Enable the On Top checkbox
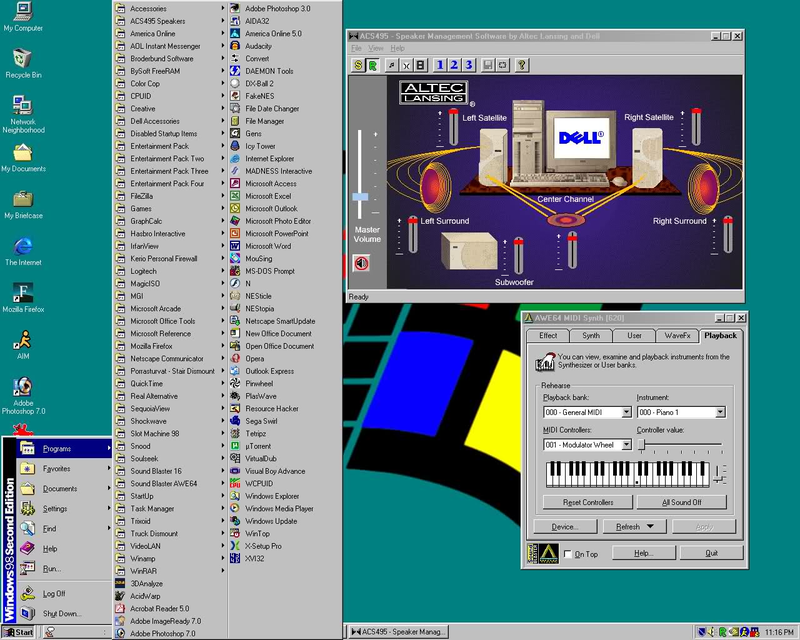800x640 pixels. tap(567, 554)
